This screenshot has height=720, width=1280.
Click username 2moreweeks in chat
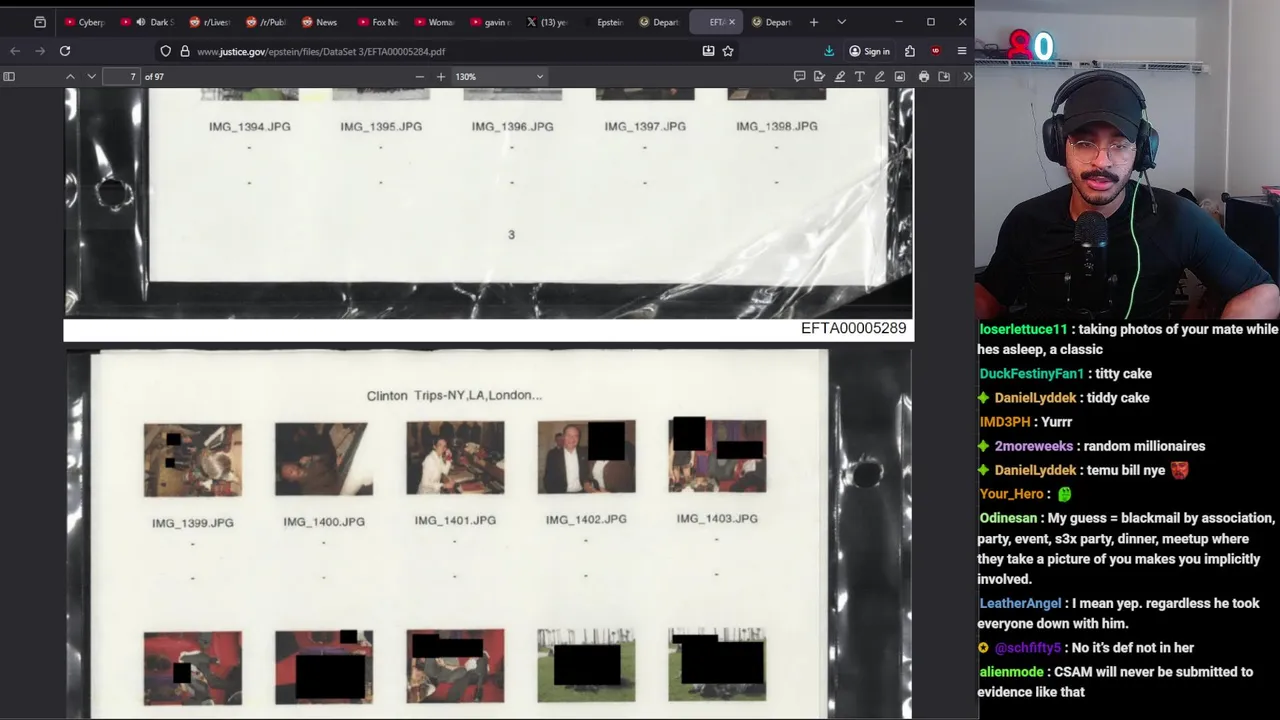pos(1033,446)
